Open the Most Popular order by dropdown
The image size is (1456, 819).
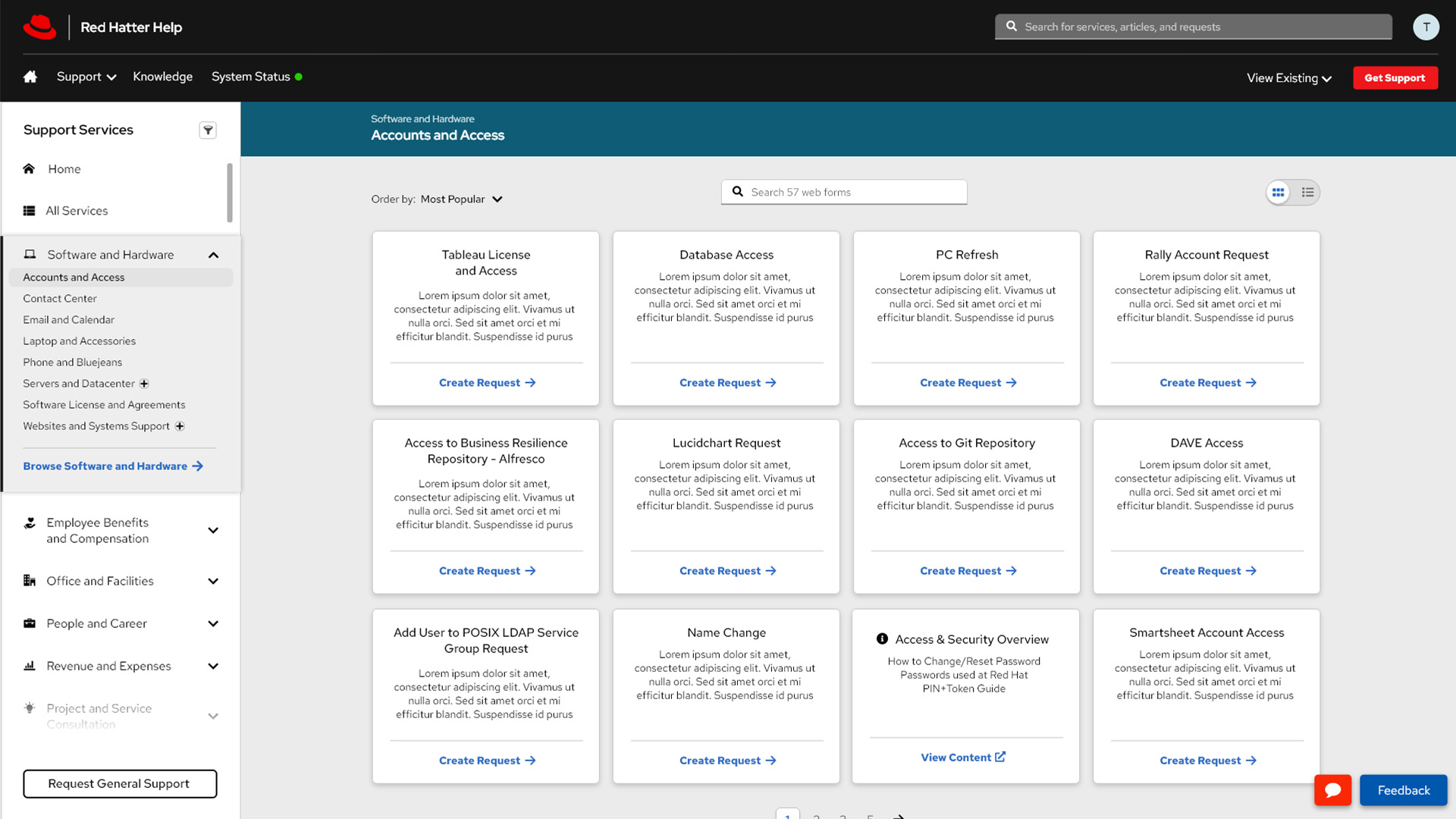coord(461,199)
